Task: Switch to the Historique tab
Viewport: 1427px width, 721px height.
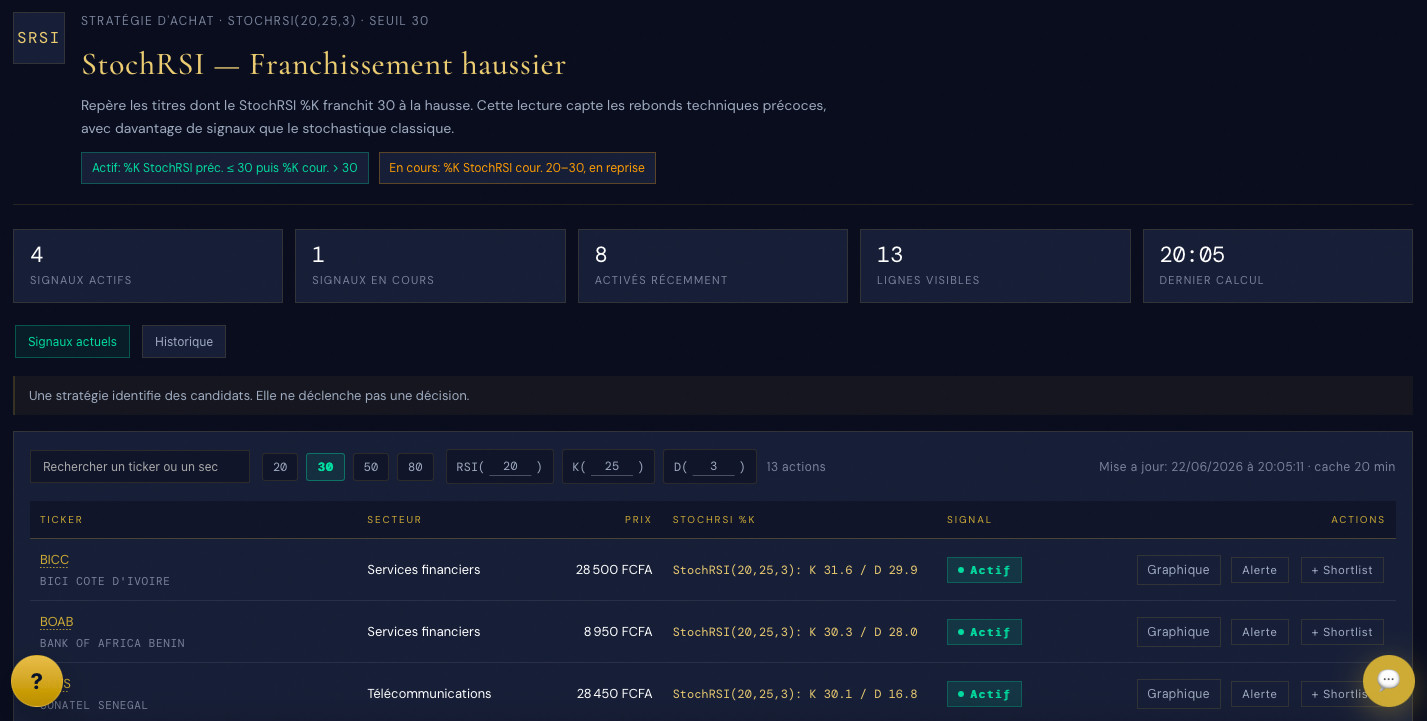Action: [184, 341]
